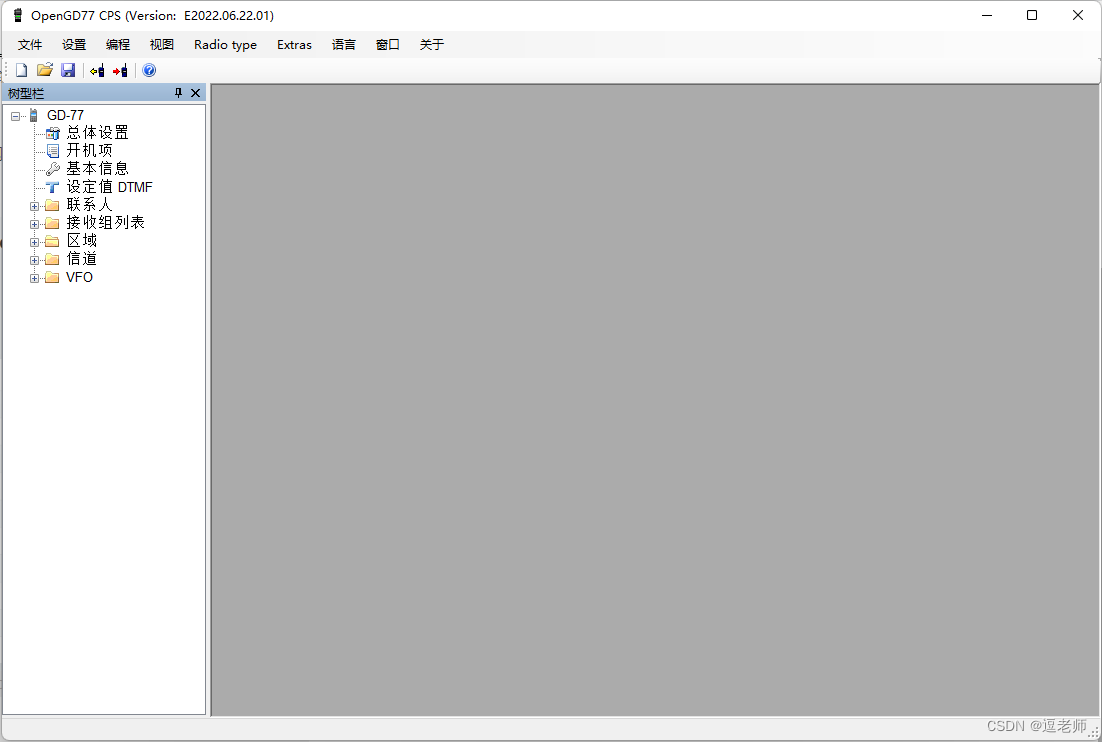Open the 视图 menu

(162, 45)
